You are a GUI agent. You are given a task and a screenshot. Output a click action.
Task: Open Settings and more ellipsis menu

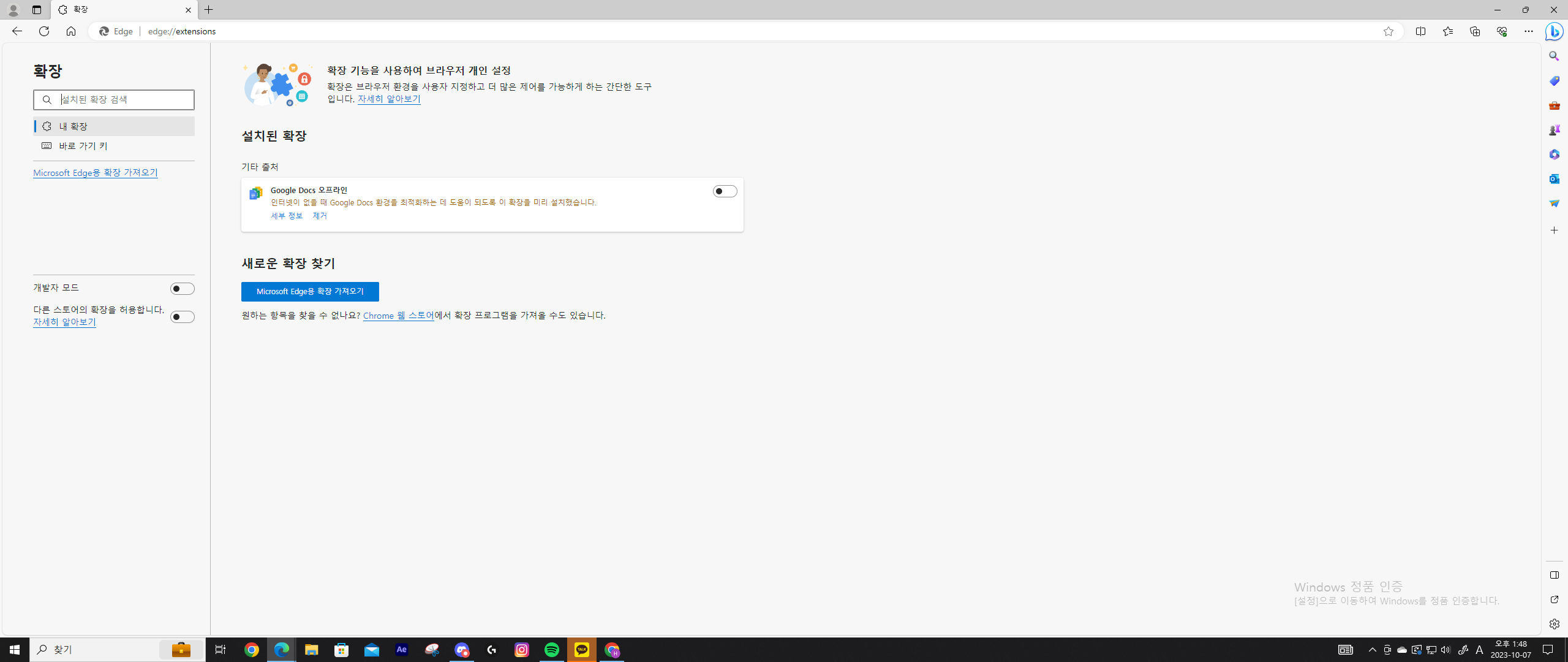[x=1528, y=31]
